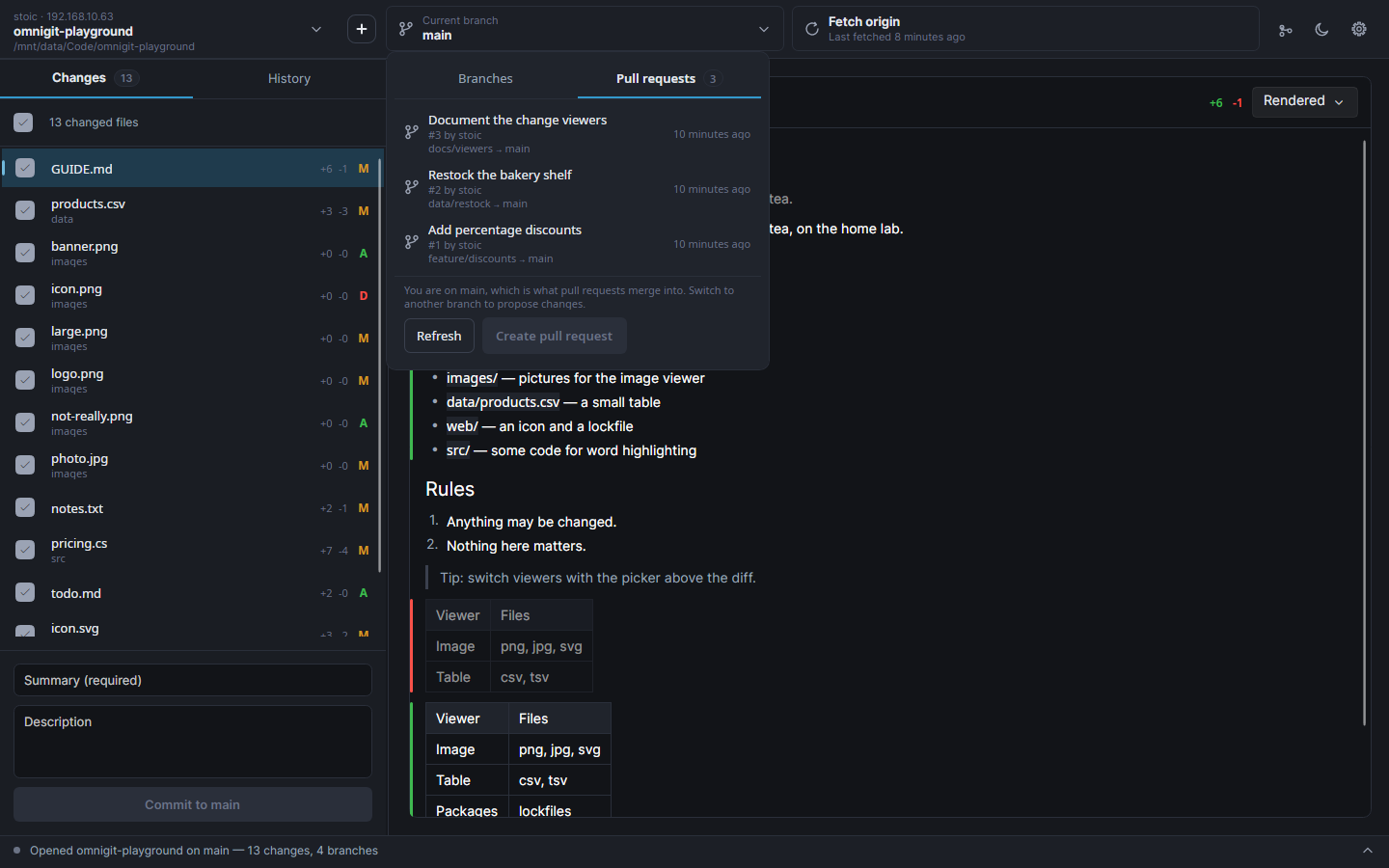
Task: Toggle dark mode moon icon
Action: click(1321, 30)
